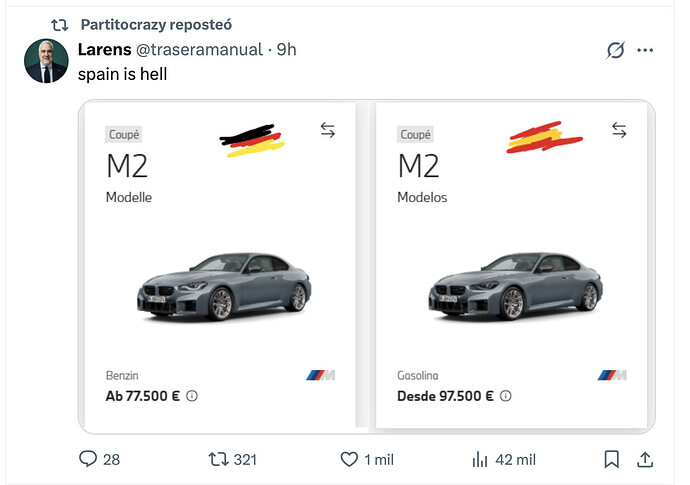Like the post with the heart icon
The height and width of the screenshot is (485, 690).
(349, 459)
